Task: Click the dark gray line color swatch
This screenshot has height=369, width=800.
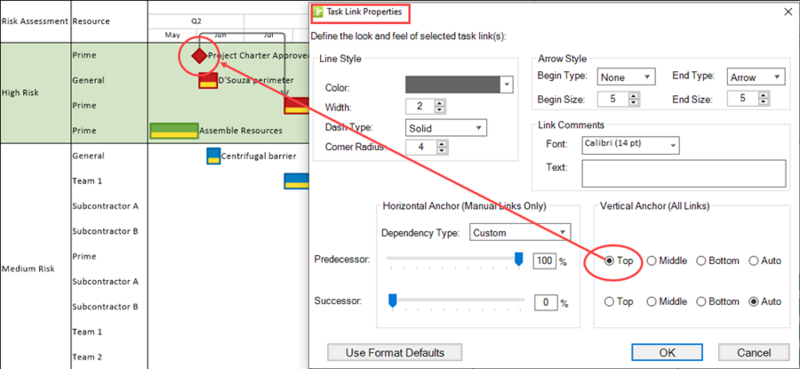Action: click(453, 85)
